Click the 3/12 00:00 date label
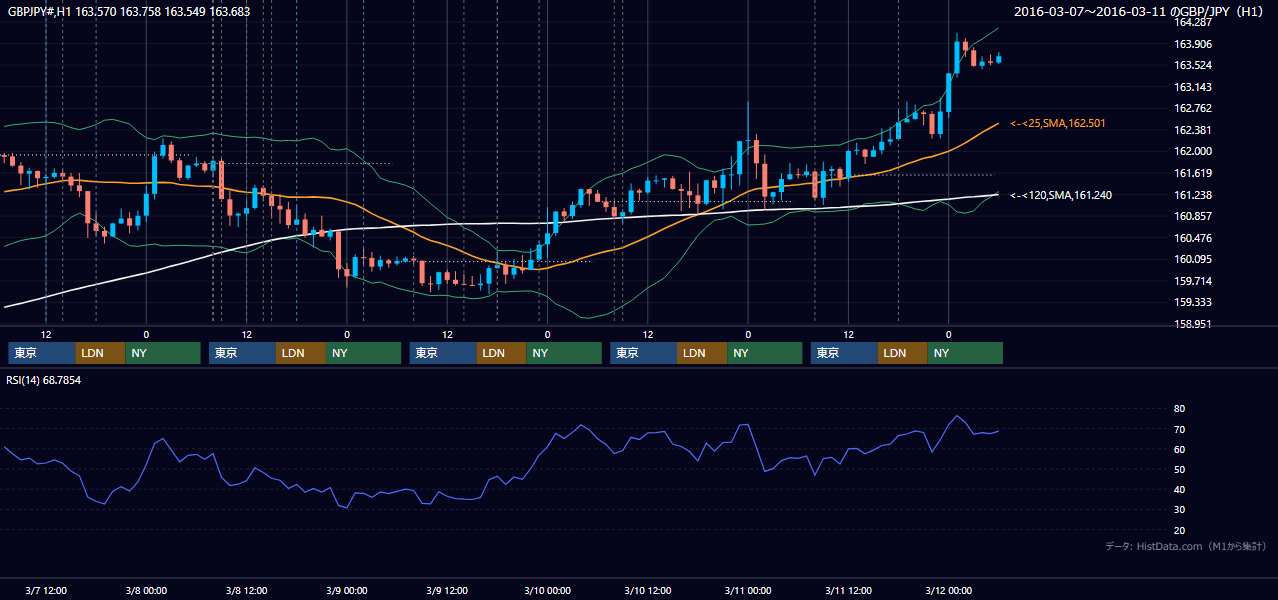This screenshot has height=600, width=1278. (x=948, y=590)
